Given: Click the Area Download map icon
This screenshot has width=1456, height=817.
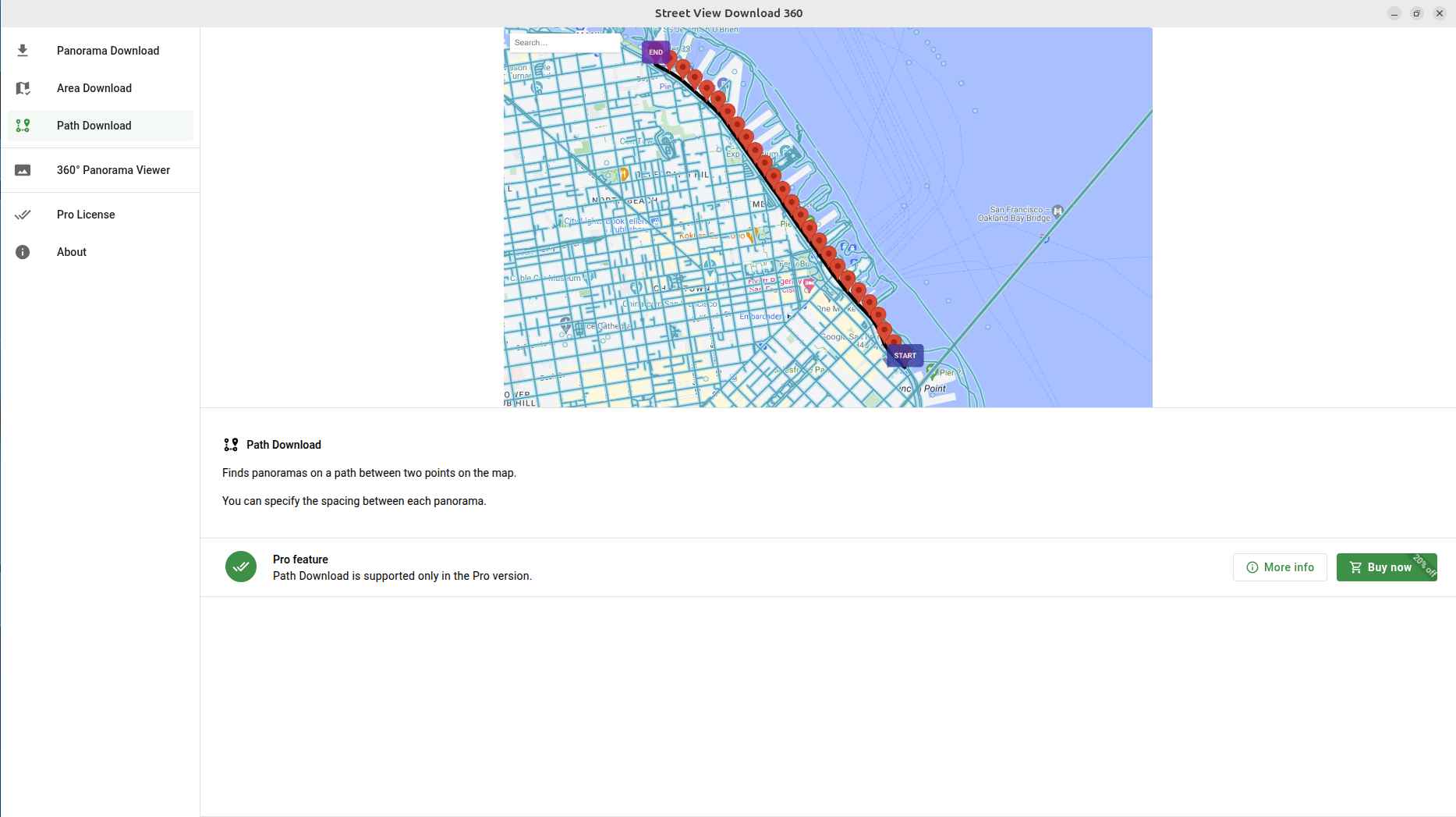Looking at the screenshot, I should [x=23, y=88].
